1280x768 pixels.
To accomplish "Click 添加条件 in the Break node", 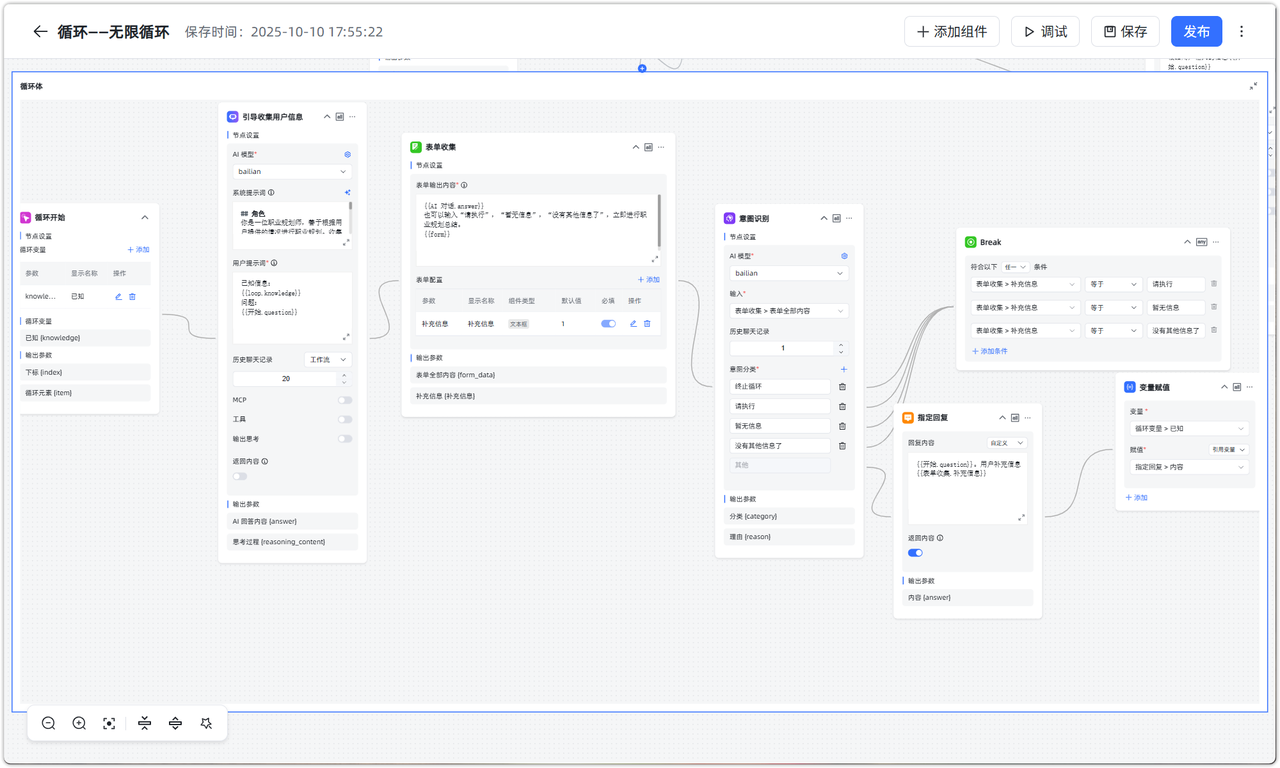I will click(x=990, y=351).
